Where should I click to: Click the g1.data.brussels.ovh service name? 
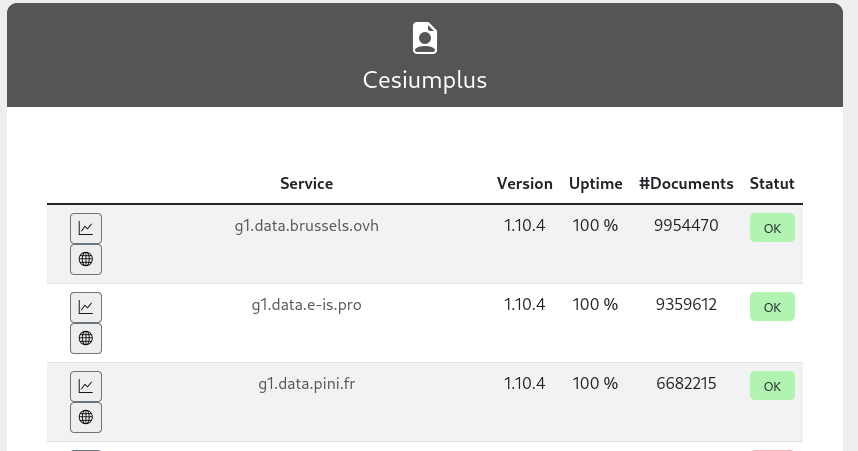pos(306,226)
